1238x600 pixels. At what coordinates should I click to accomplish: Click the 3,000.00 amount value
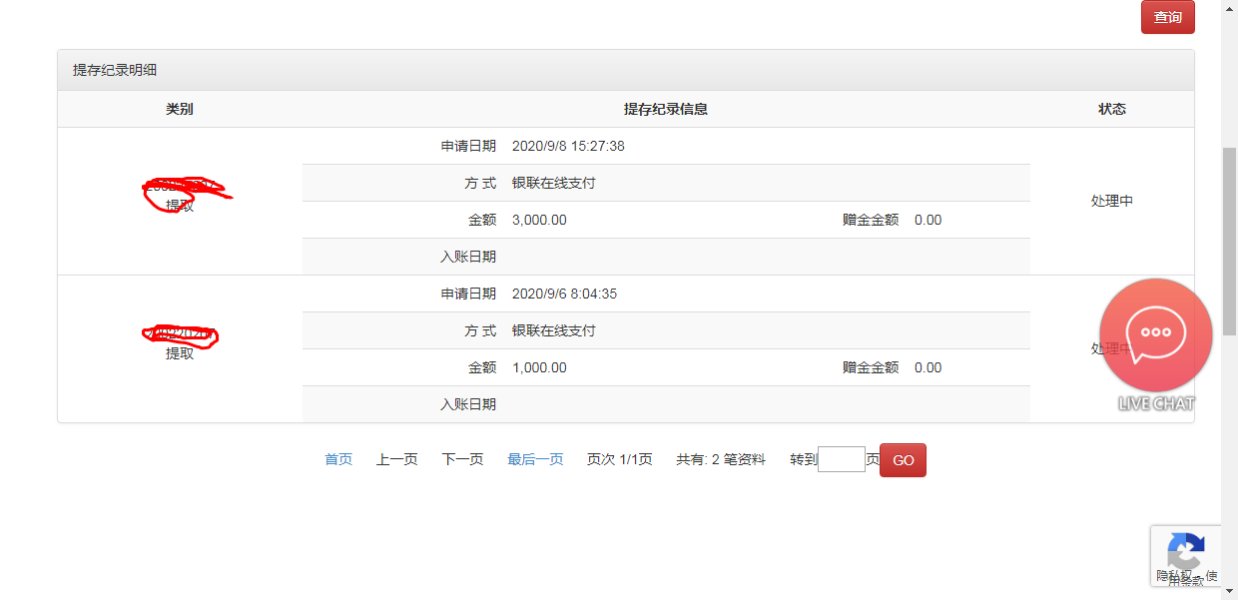tap(539, 220)
